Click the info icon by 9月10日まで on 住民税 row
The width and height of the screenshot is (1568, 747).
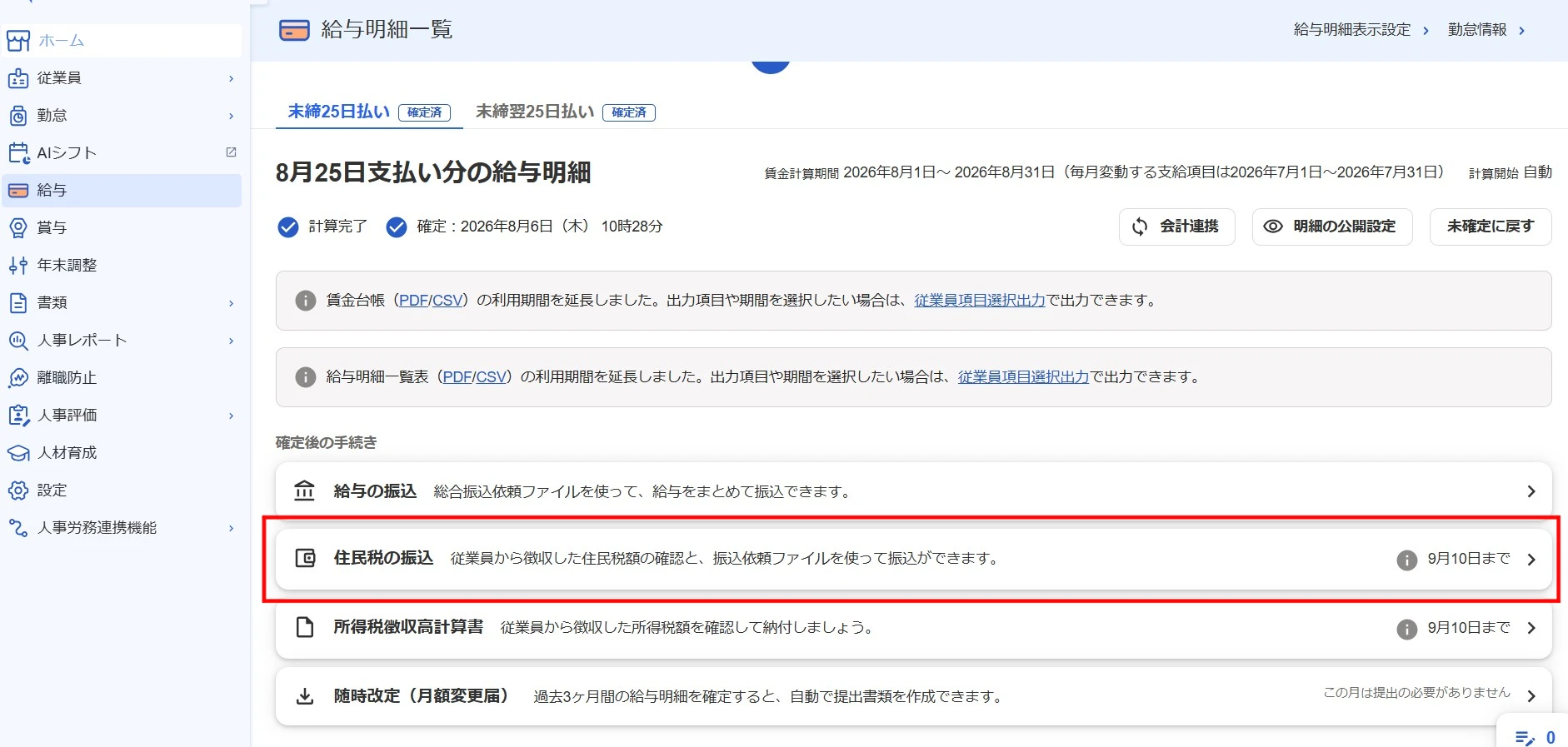[1407, 560]
